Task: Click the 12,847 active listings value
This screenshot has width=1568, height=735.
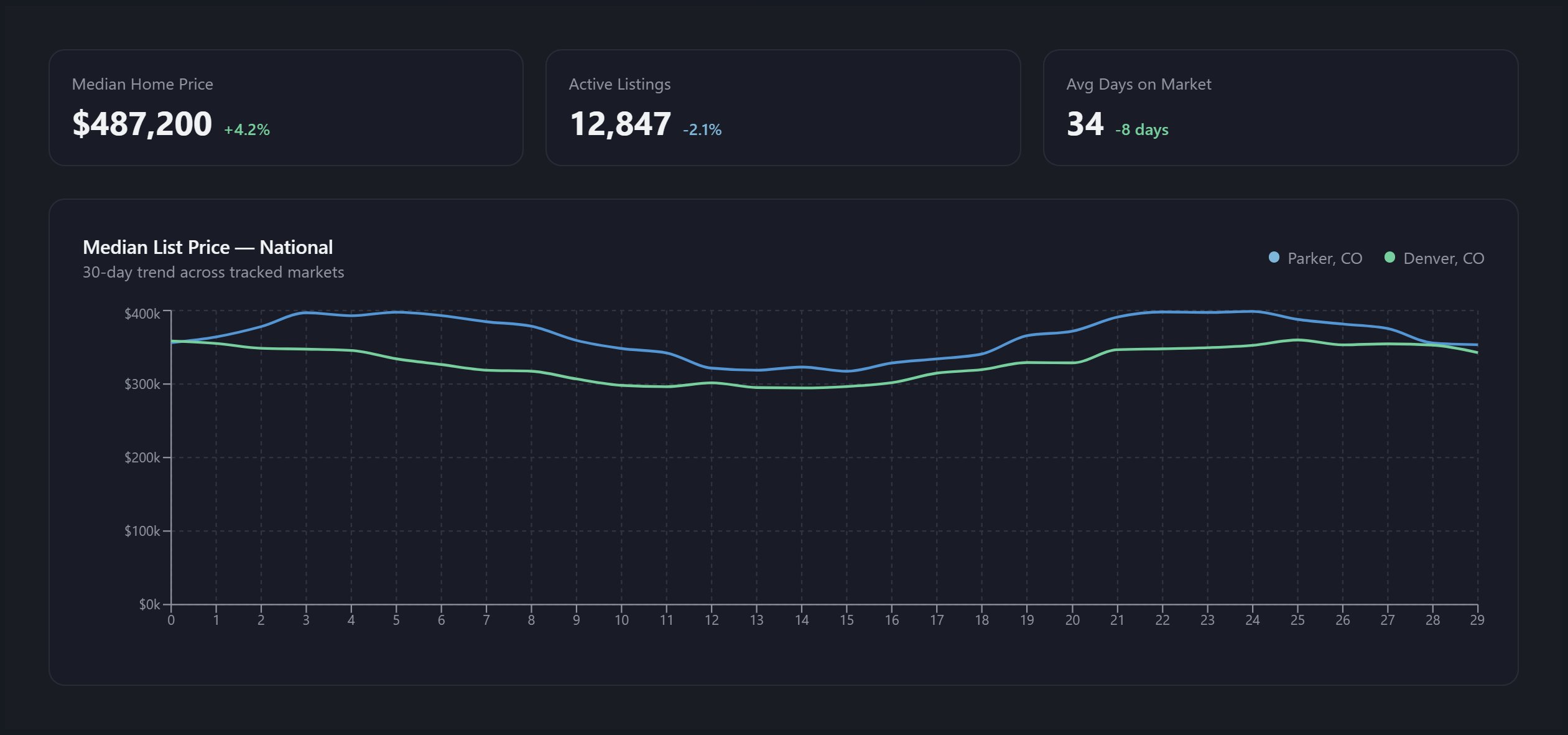Action: tap(620, 124)
